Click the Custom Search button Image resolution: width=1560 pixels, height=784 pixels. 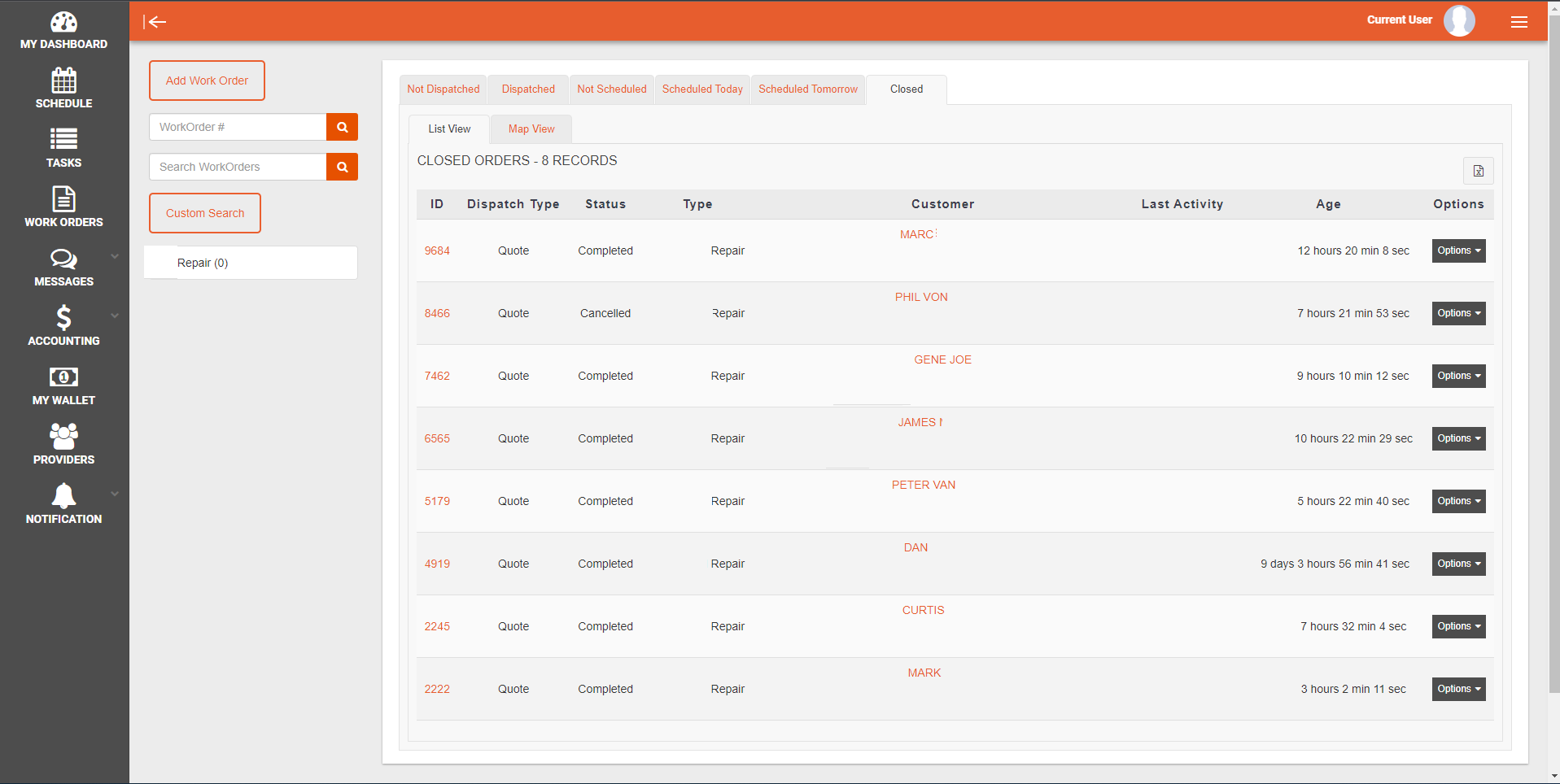205,213
